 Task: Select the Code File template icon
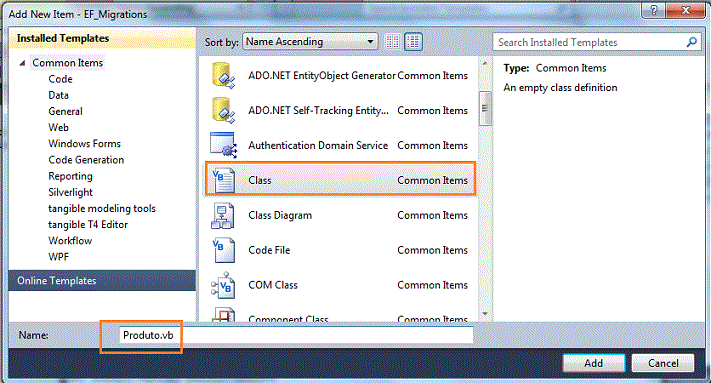pyautogui.click(x=223, y=250)
